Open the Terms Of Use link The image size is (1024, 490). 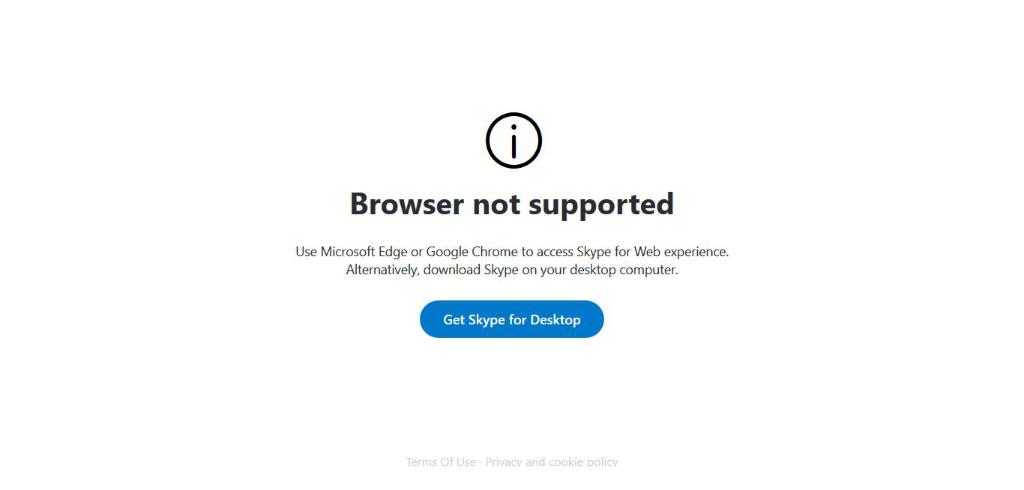click(x=441, y=462)
